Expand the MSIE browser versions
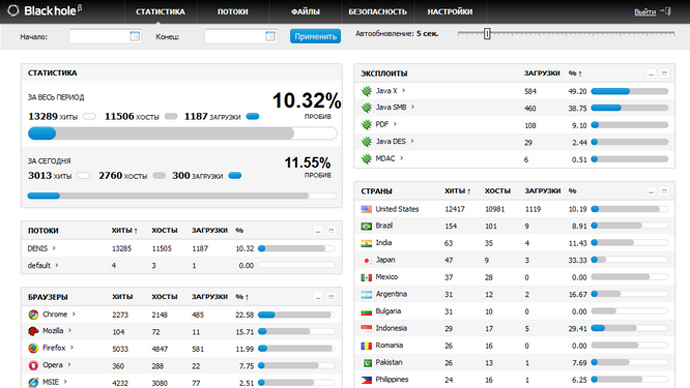Screen dimensions: 690x388 click(x=65, y=382)
